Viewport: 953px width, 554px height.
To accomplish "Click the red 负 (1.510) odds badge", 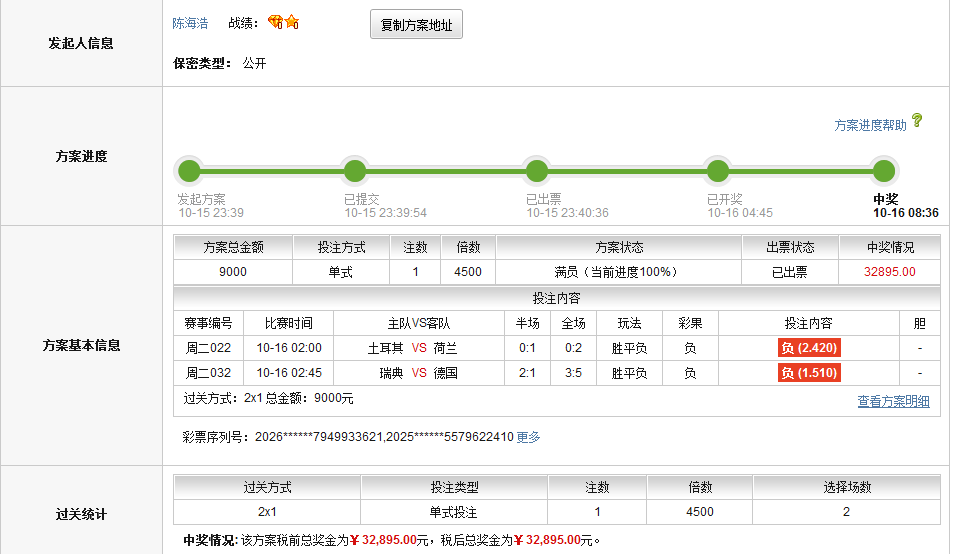I will coord(809,373).
